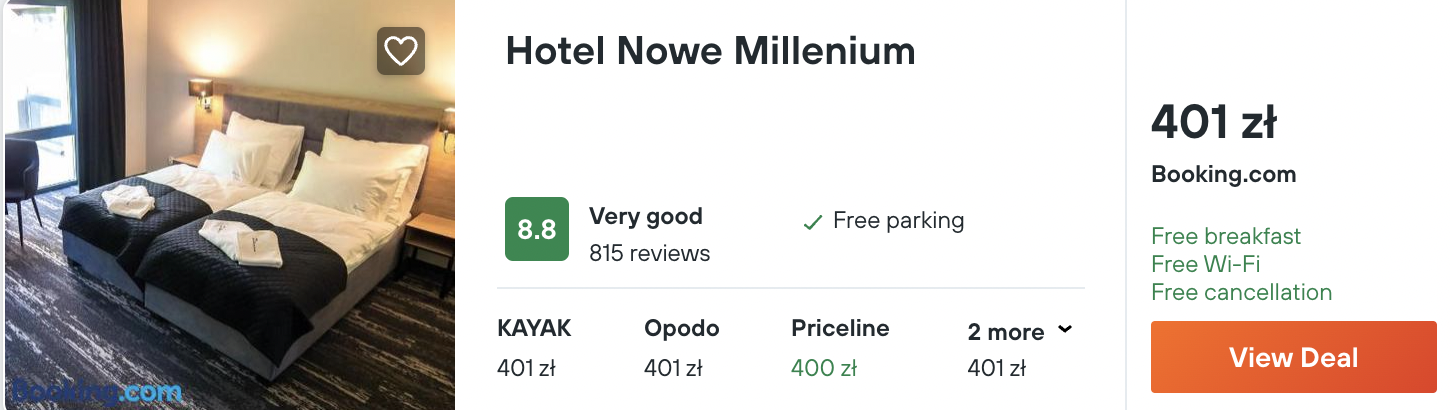Screen dimensions: 1450x410
Task: Click the green 8.8 rating badge
Action: click(x=537, y=229)
